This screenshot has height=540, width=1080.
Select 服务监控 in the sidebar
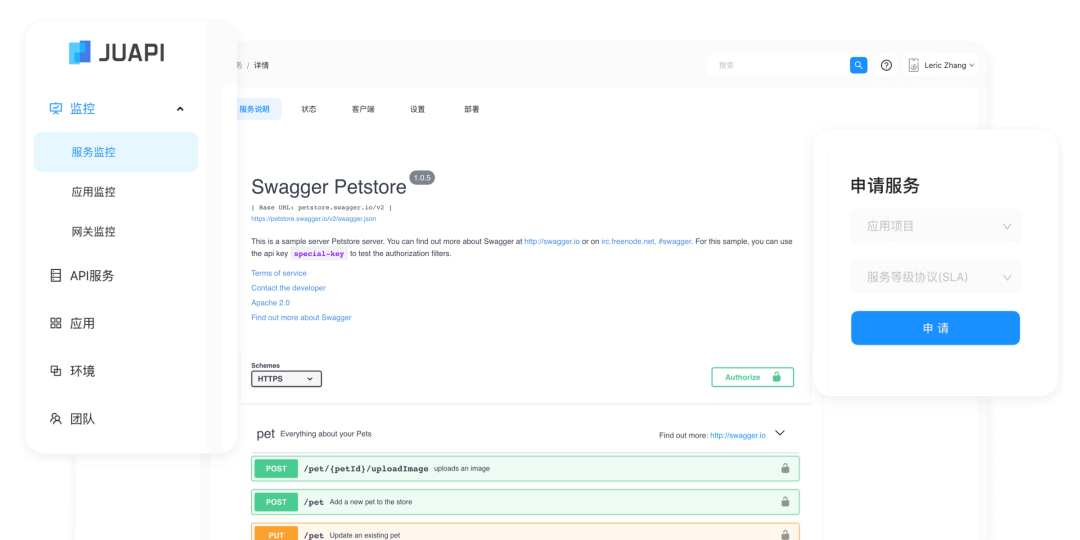[116, 152]
